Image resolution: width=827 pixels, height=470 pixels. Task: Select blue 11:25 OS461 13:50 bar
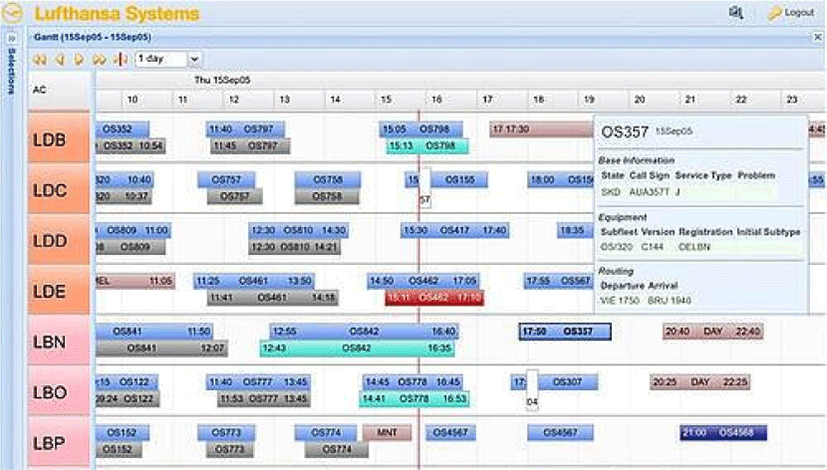point(254,281)
